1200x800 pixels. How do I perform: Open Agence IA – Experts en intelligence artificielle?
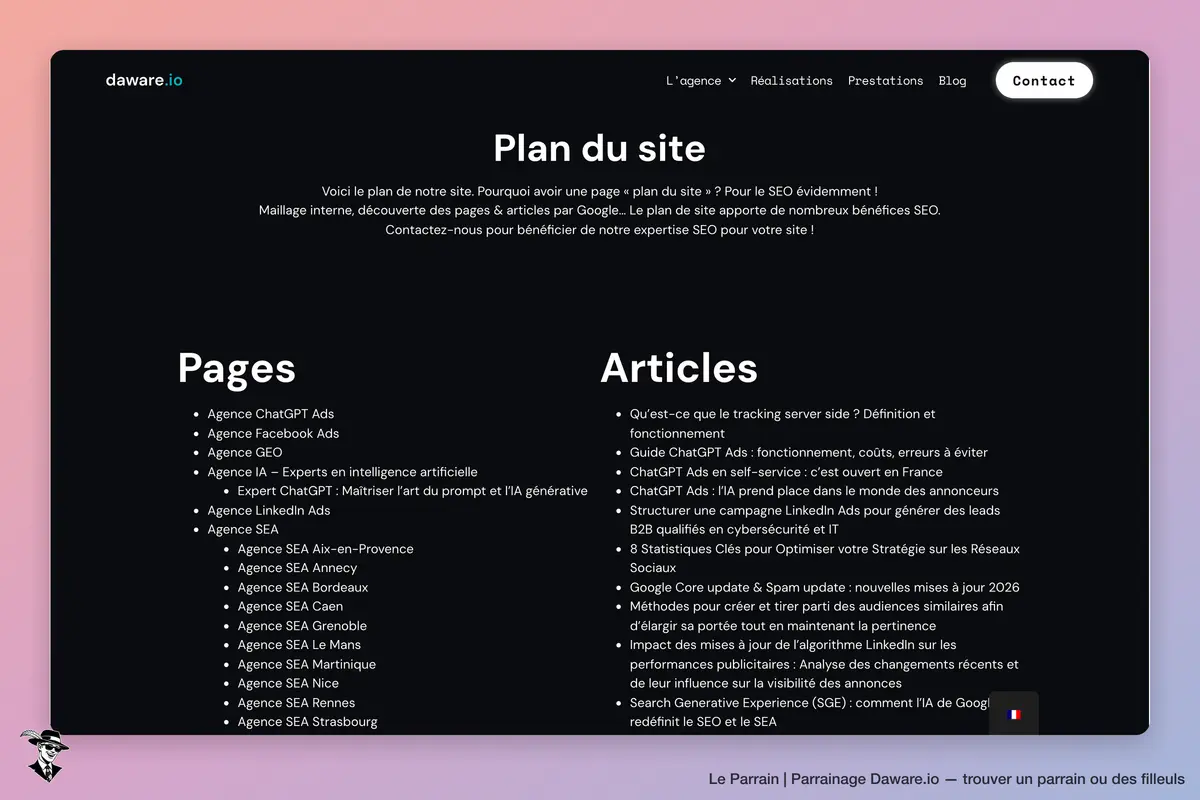(342, 472)
